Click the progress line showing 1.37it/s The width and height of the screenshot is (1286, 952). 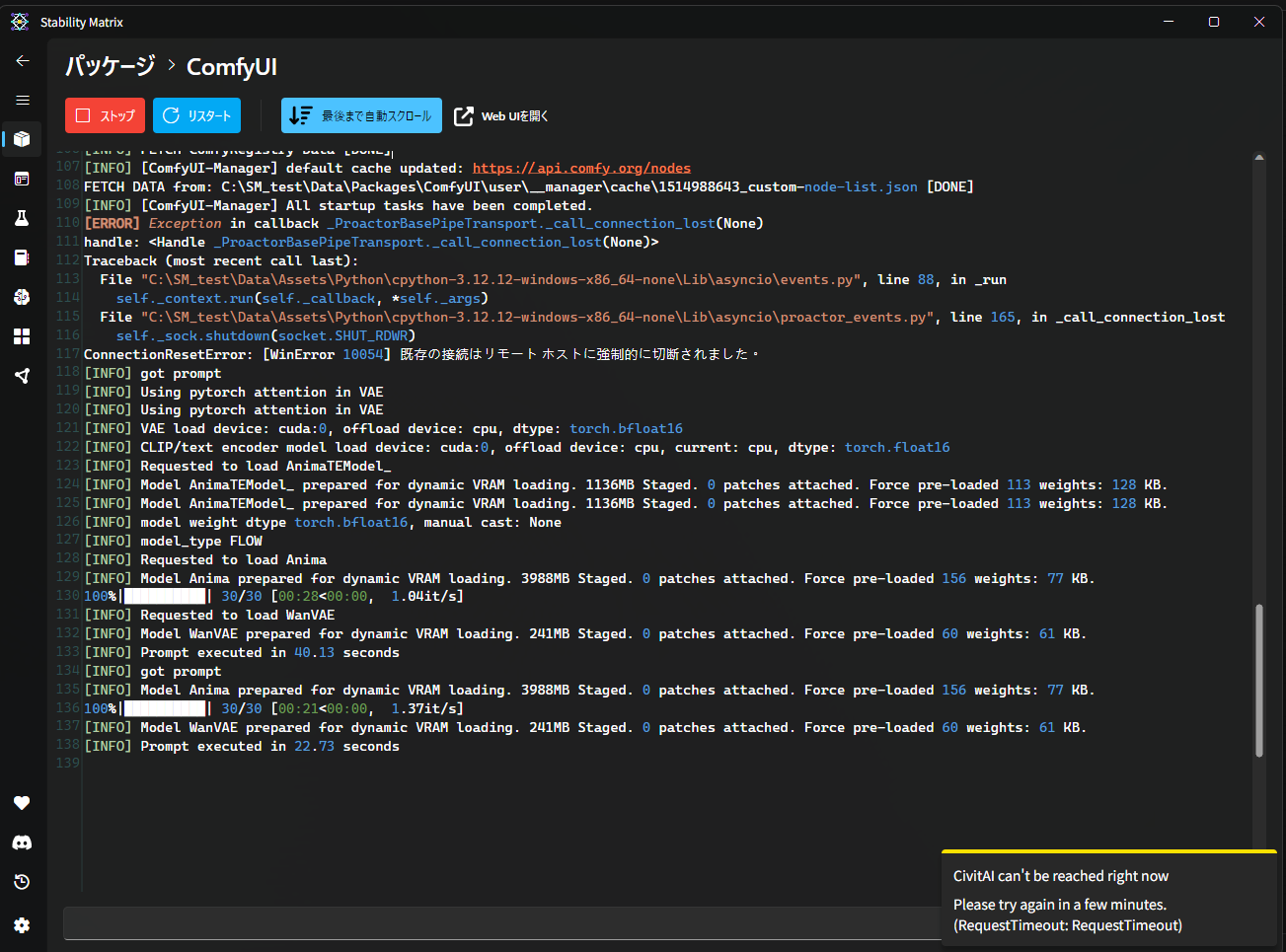[x=273, y=709]
